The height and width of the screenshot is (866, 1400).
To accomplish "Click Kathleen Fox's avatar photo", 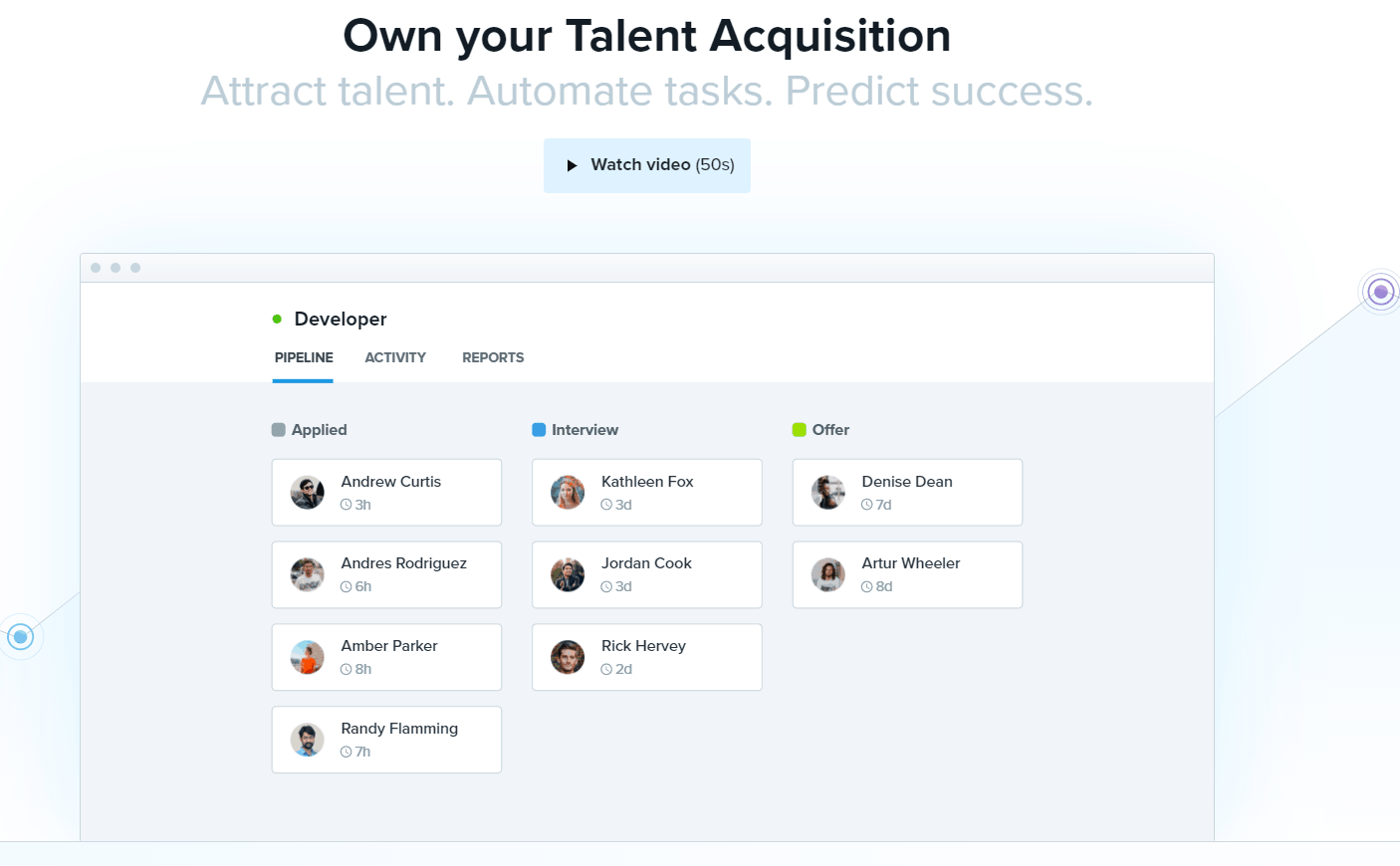I will point(568,492).
